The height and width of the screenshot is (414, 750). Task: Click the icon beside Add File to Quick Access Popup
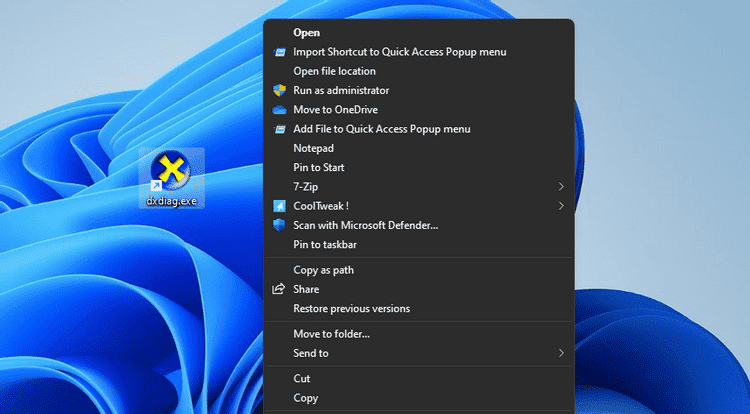pos(279,129)
